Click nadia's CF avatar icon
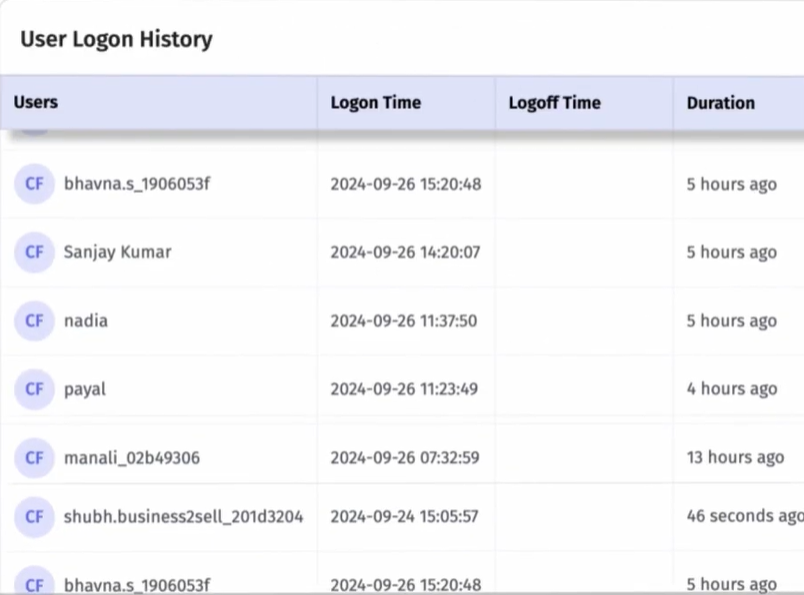 coord(33,321)
